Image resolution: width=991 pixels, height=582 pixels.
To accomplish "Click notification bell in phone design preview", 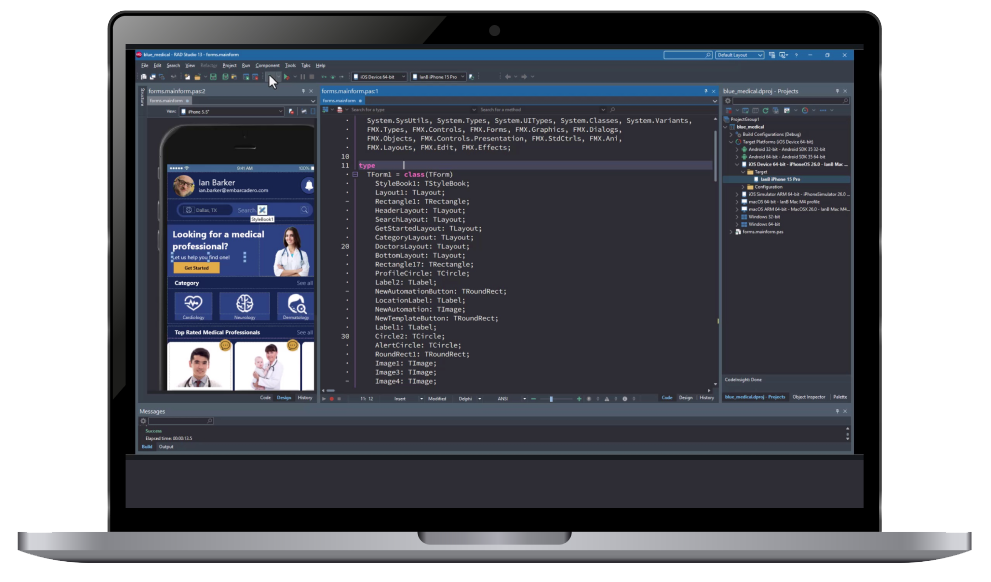I will (x=308, y=185).
